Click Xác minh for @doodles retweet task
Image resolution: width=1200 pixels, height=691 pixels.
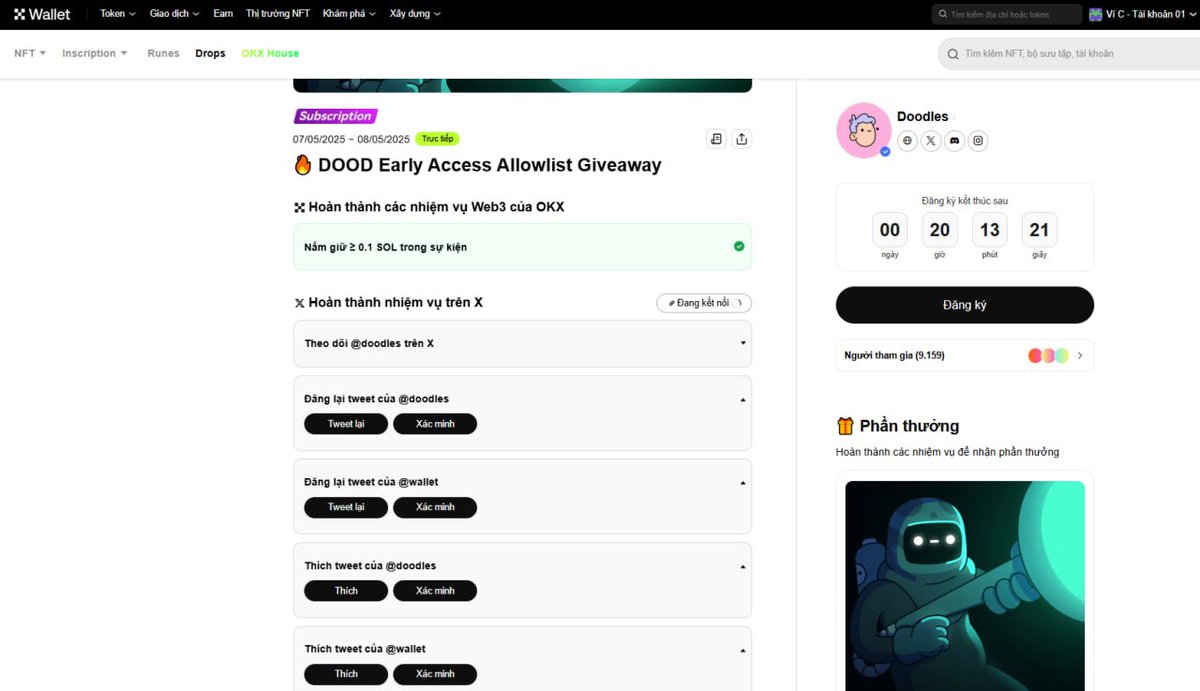435,424
